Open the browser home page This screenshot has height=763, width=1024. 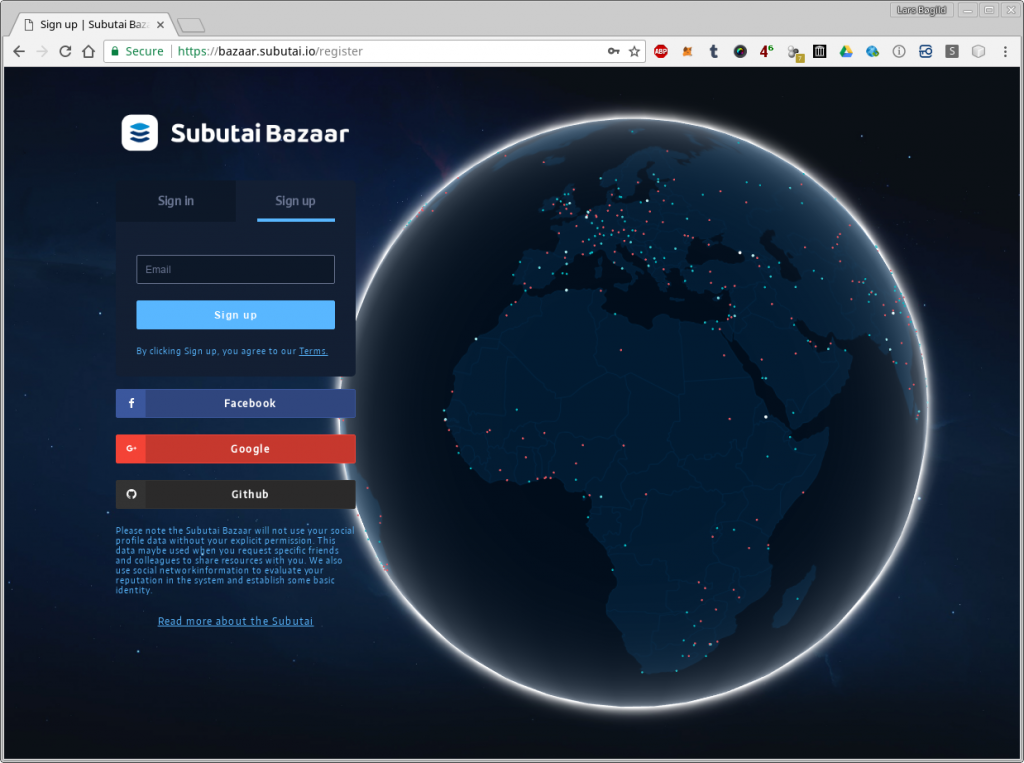click(88, 51)
